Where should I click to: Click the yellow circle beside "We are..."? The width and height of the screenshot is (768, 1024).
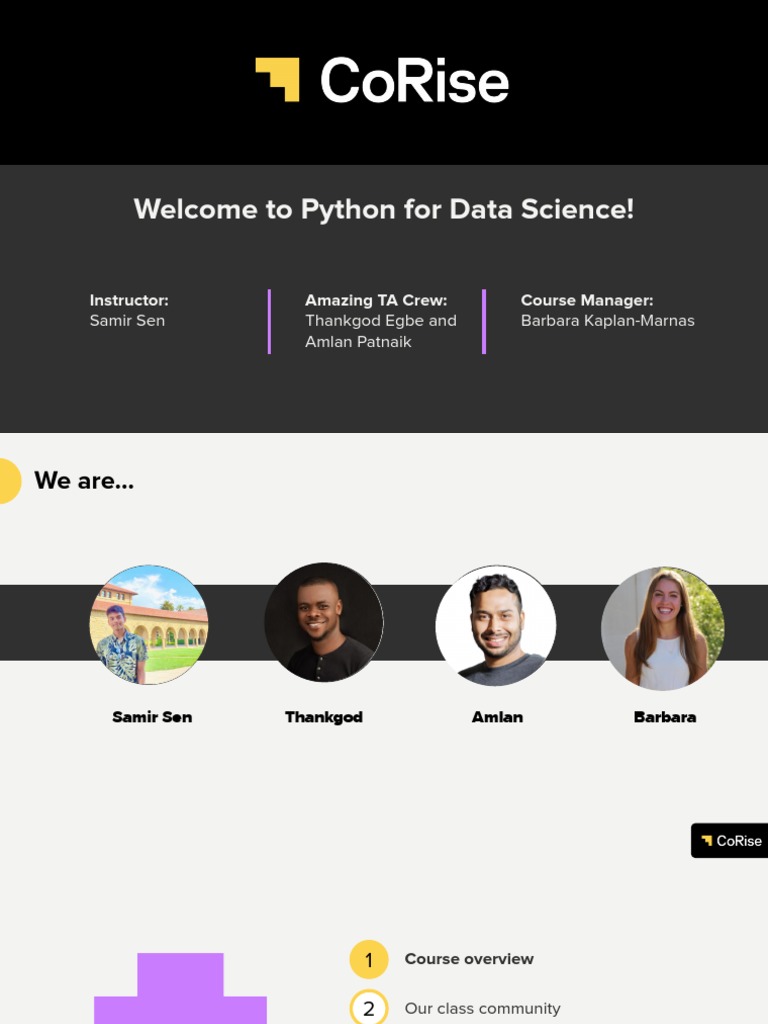pos(7,481)
